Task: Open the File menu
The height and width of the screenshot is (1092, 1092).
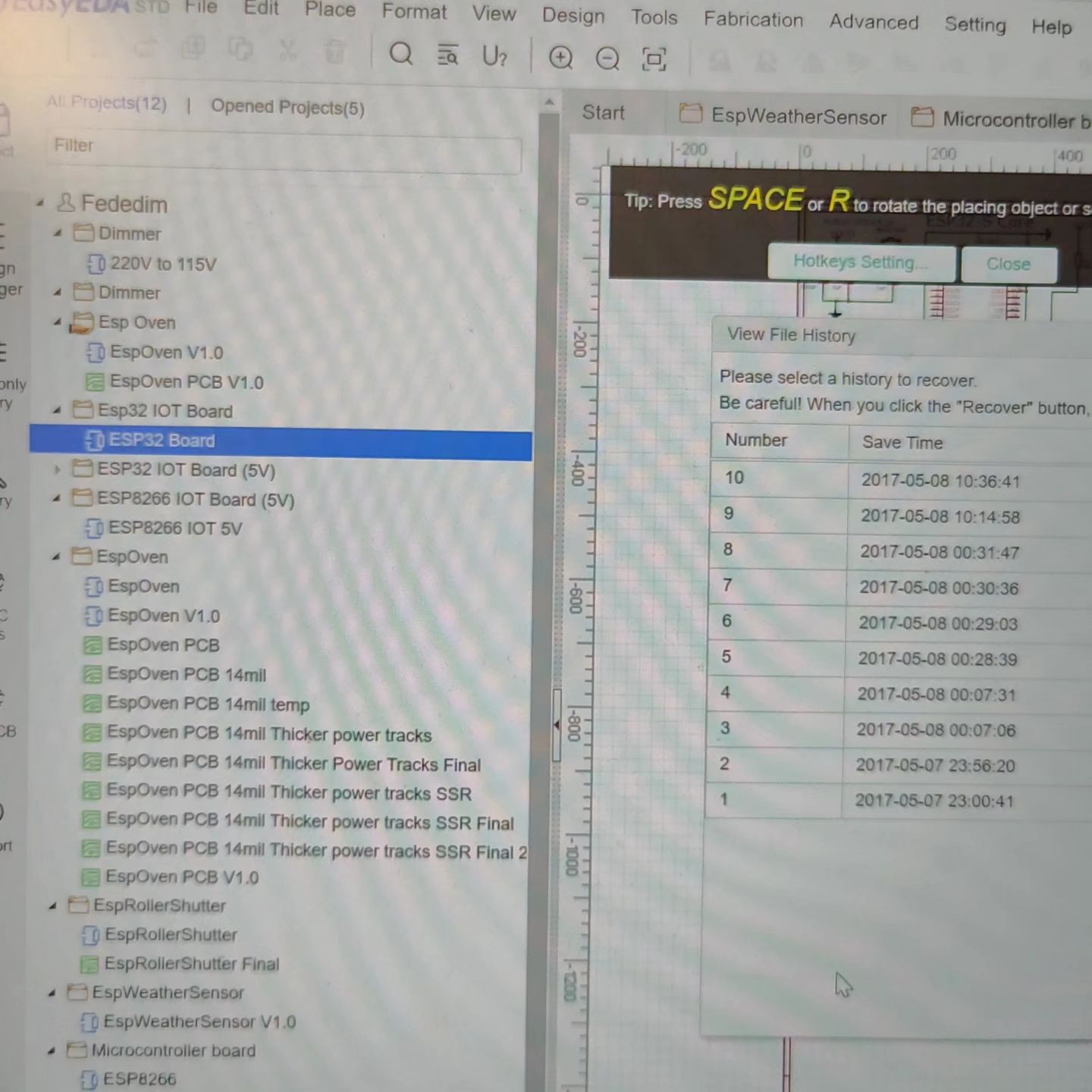Action: [201, 8]
